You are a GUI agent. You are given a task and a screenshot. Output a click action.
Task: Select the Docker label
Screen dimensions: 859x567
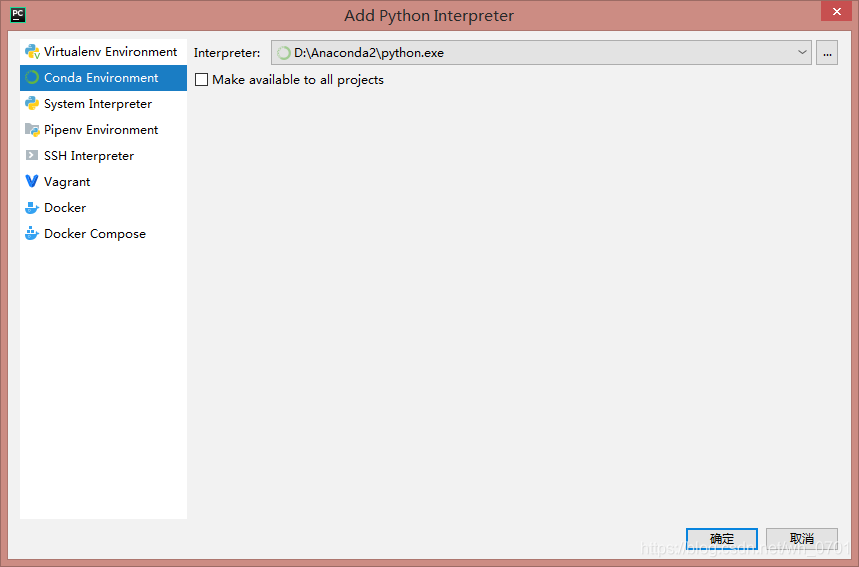coord(65,208)
